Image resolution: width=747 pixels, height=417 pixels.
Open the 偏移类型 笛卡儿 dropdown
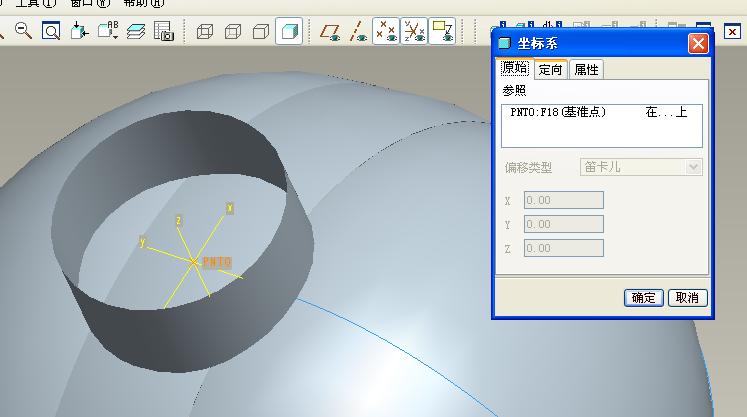click(x=641, y=167)
